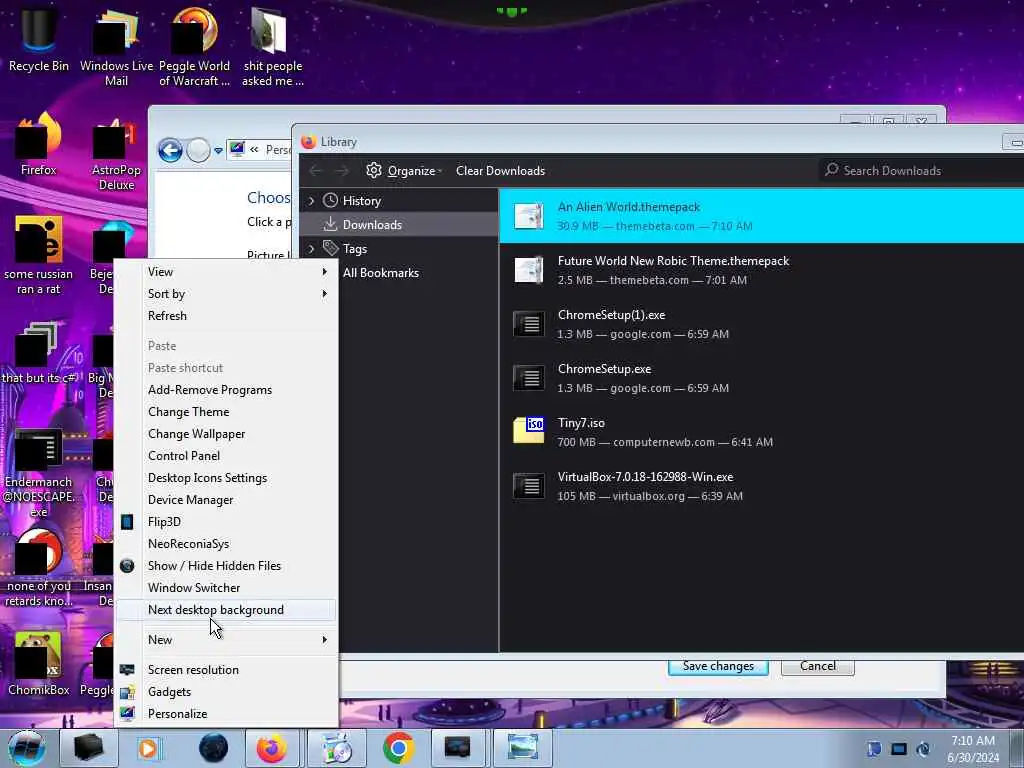Click the Firefox logo in Library title bar
1024x768 pixels.
(x=308, y=142)
